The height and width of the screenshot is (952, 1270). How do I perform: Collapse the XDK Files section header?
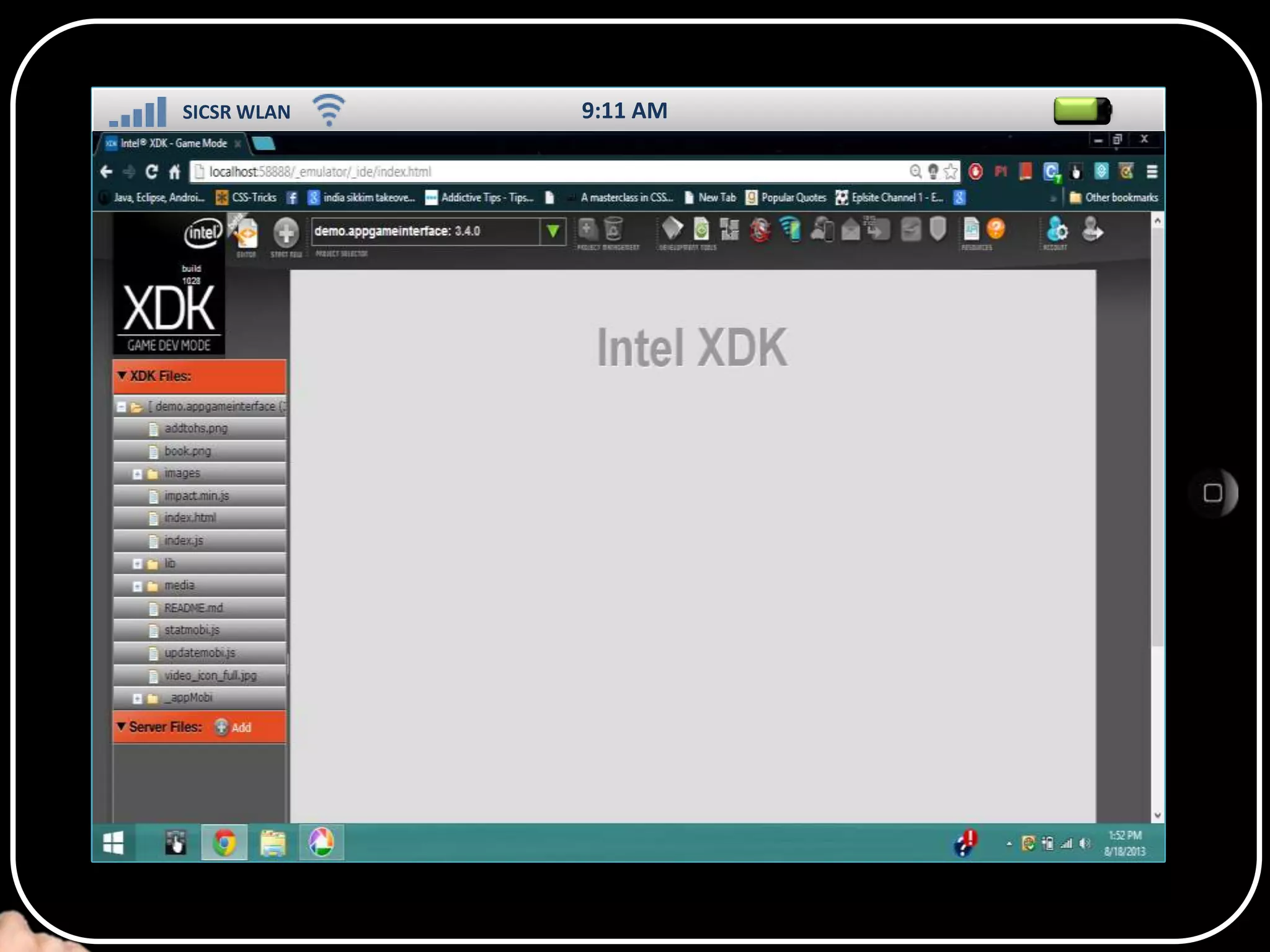[x=199, y=376]
